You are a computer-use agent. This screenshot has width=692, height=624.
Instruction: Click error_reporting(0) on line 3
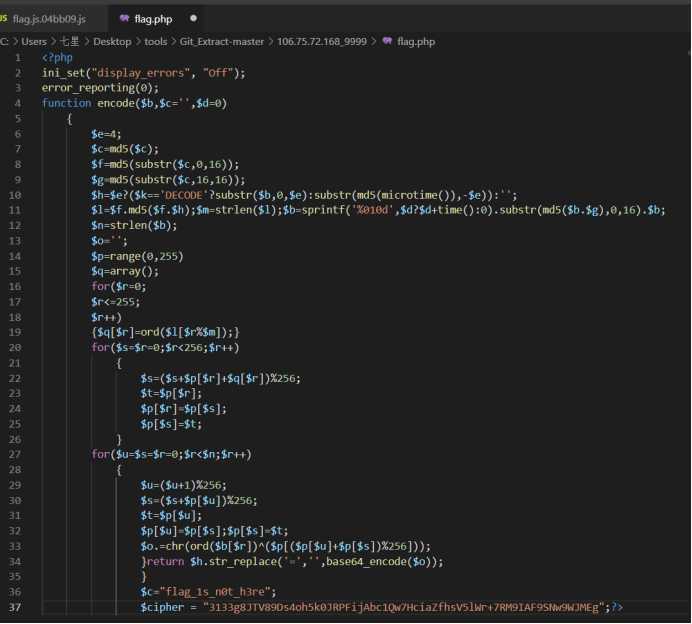[x=100, y=88]
